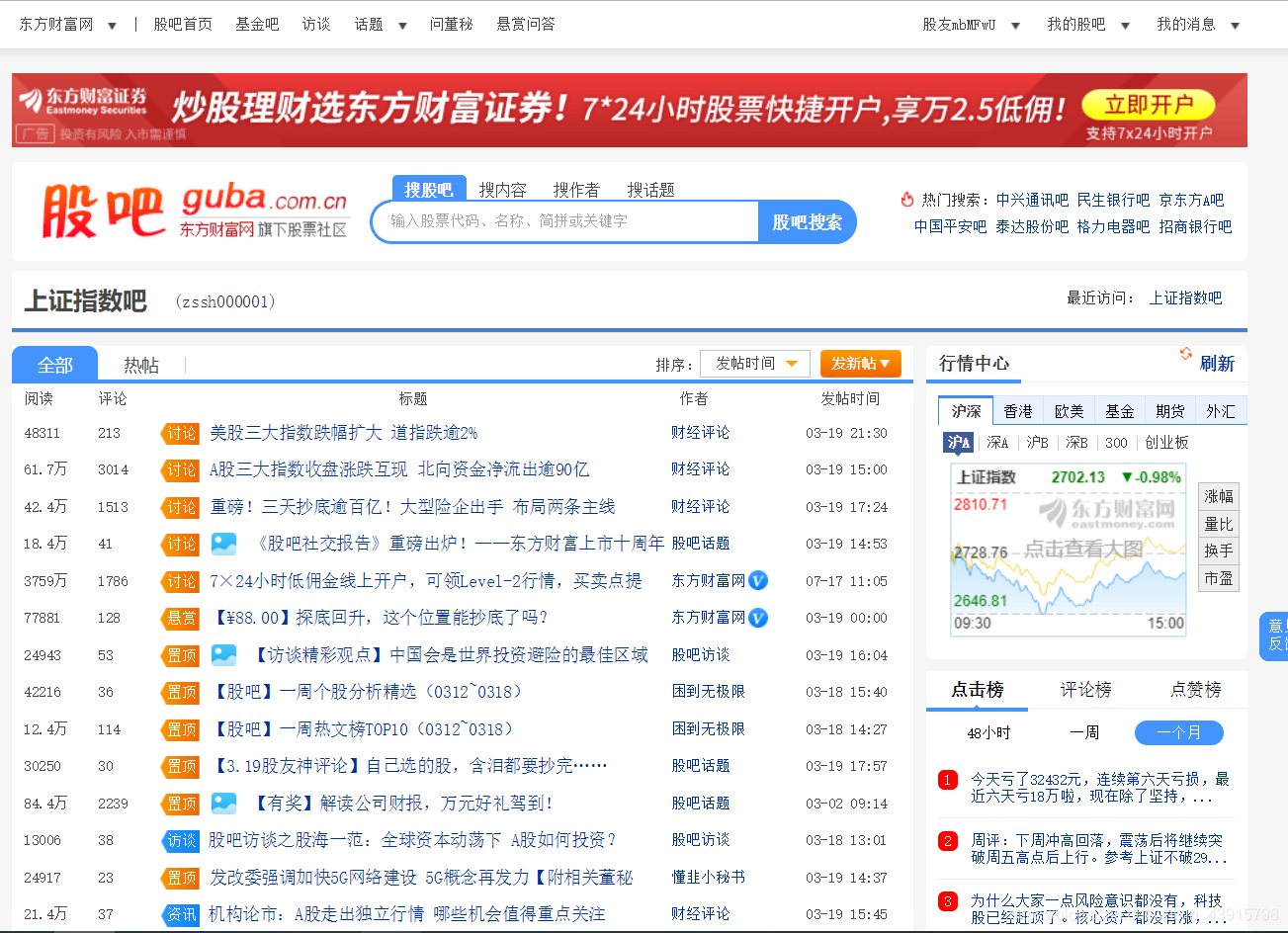Click the red rank 3 badge in 点击榜
1288x933 pixels.
pyautogui.click(x=948, y=901)
